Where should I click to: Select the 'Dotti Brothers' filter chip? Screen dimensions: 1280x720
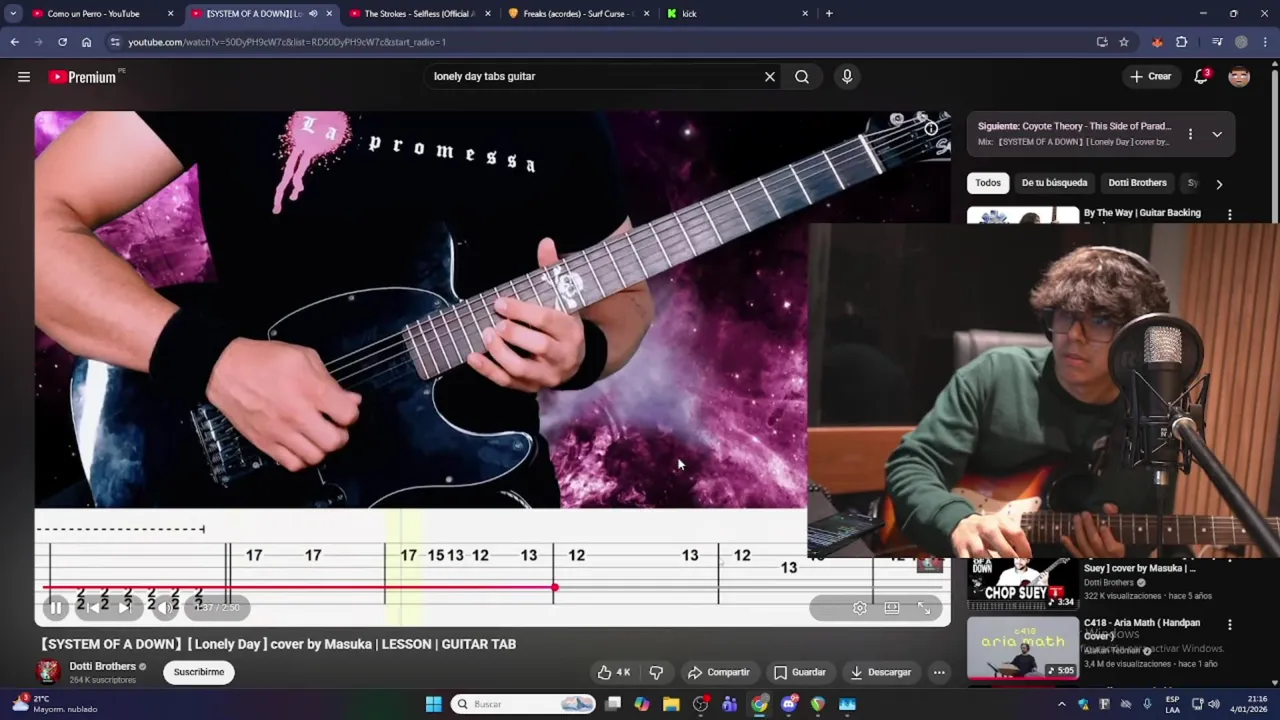(1137, 183)
